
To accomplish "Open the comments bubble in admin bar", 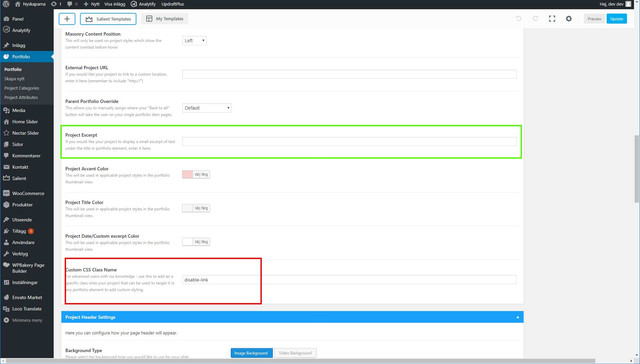I will [x=72, y=4].
